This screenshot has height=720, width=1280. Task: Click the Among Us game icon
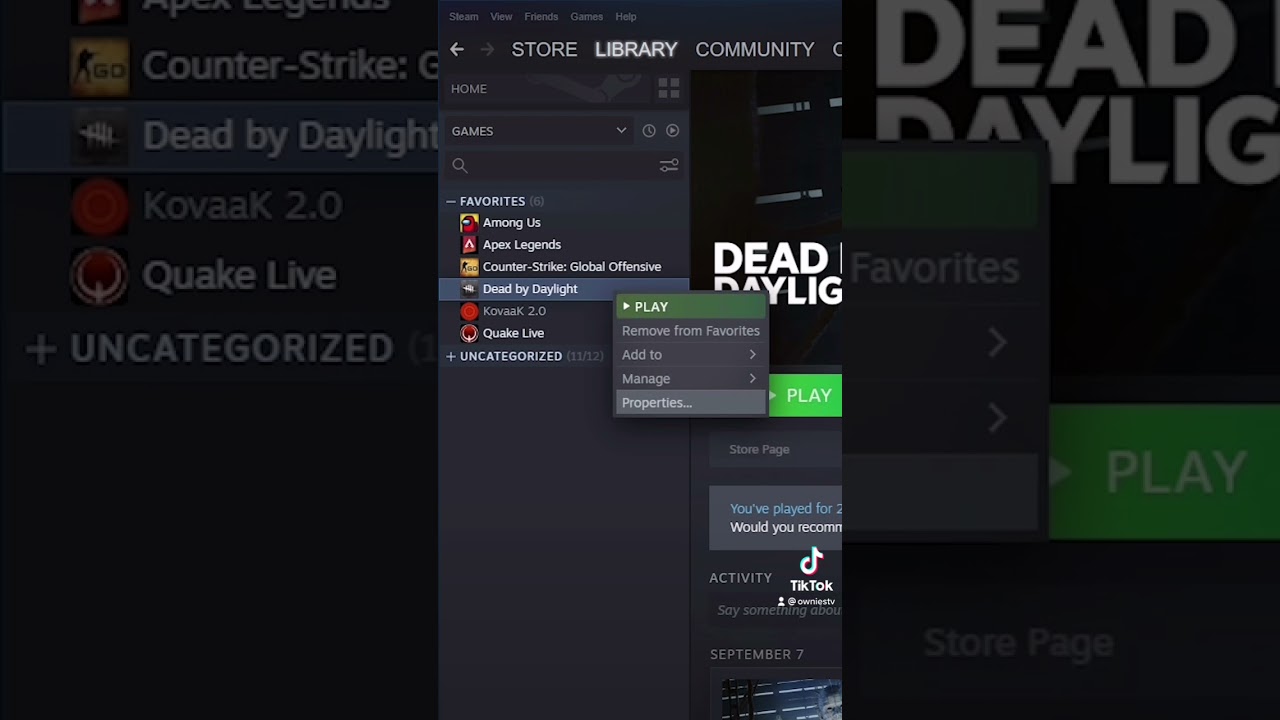(x=469, y=223)
